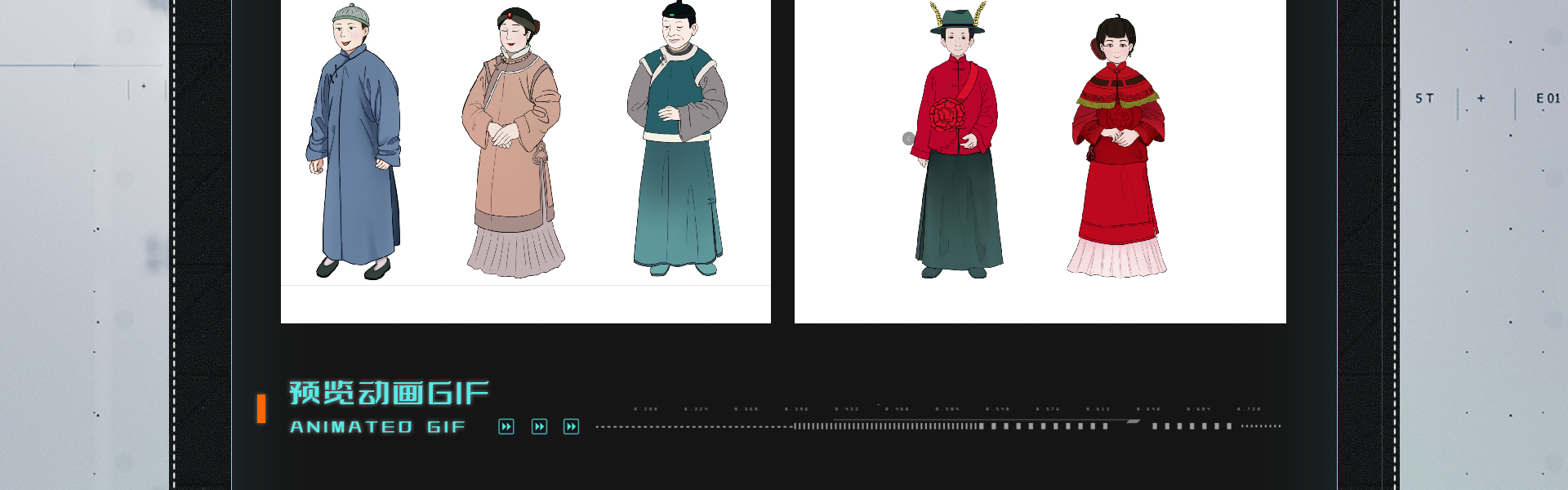Select the red flower on groom's chest
1568x490 pixels.
point(946,114)
